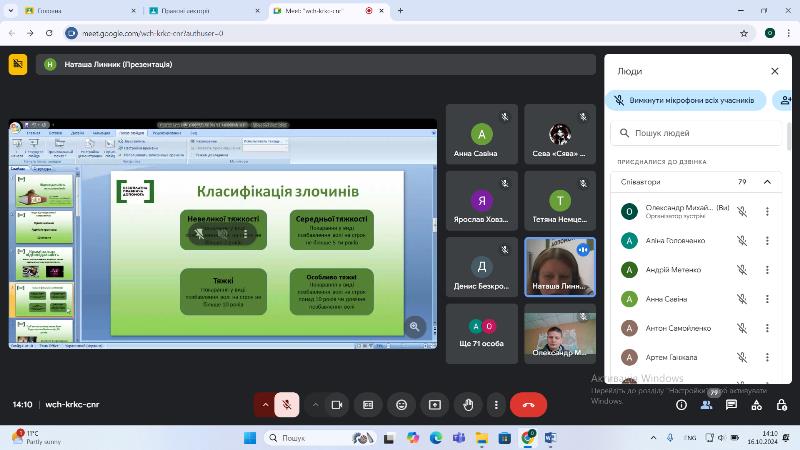Open Microsoft Word from the taskbar

point(550,438)
